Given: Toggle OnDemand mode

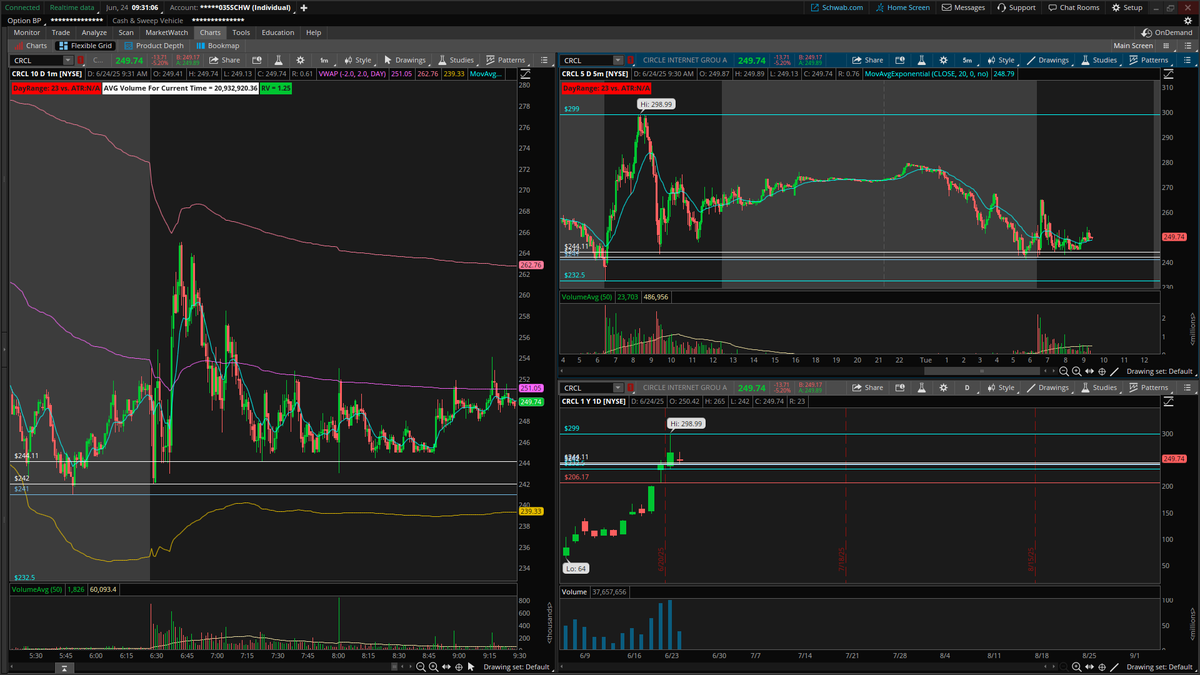Looking at the screenshot, I should coord(1168,32).
